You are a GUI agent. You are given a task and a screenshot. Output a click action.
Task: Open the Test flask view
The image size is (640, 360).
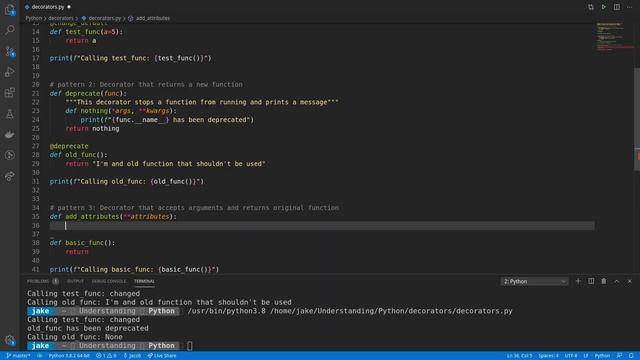[10, 114]
